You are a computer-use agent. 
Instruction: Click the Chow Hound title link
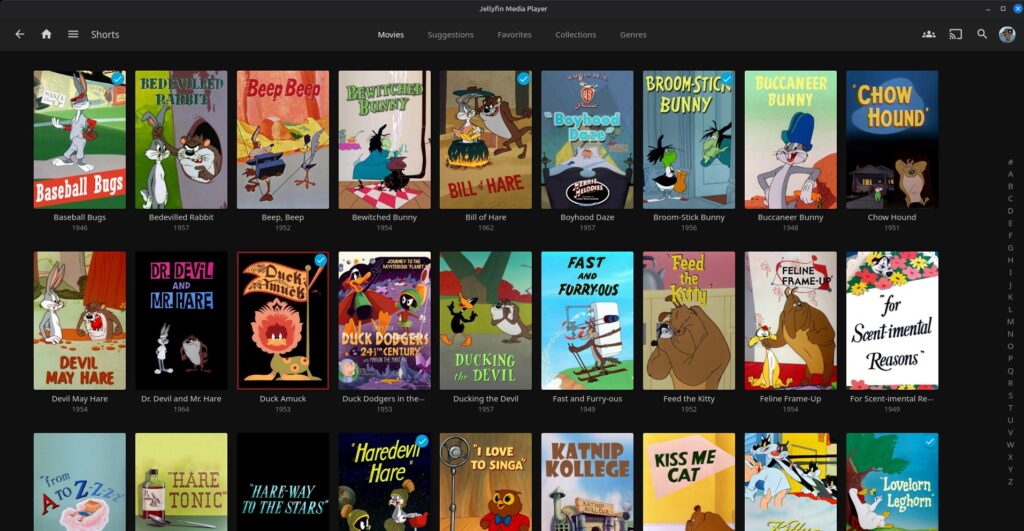892,217
